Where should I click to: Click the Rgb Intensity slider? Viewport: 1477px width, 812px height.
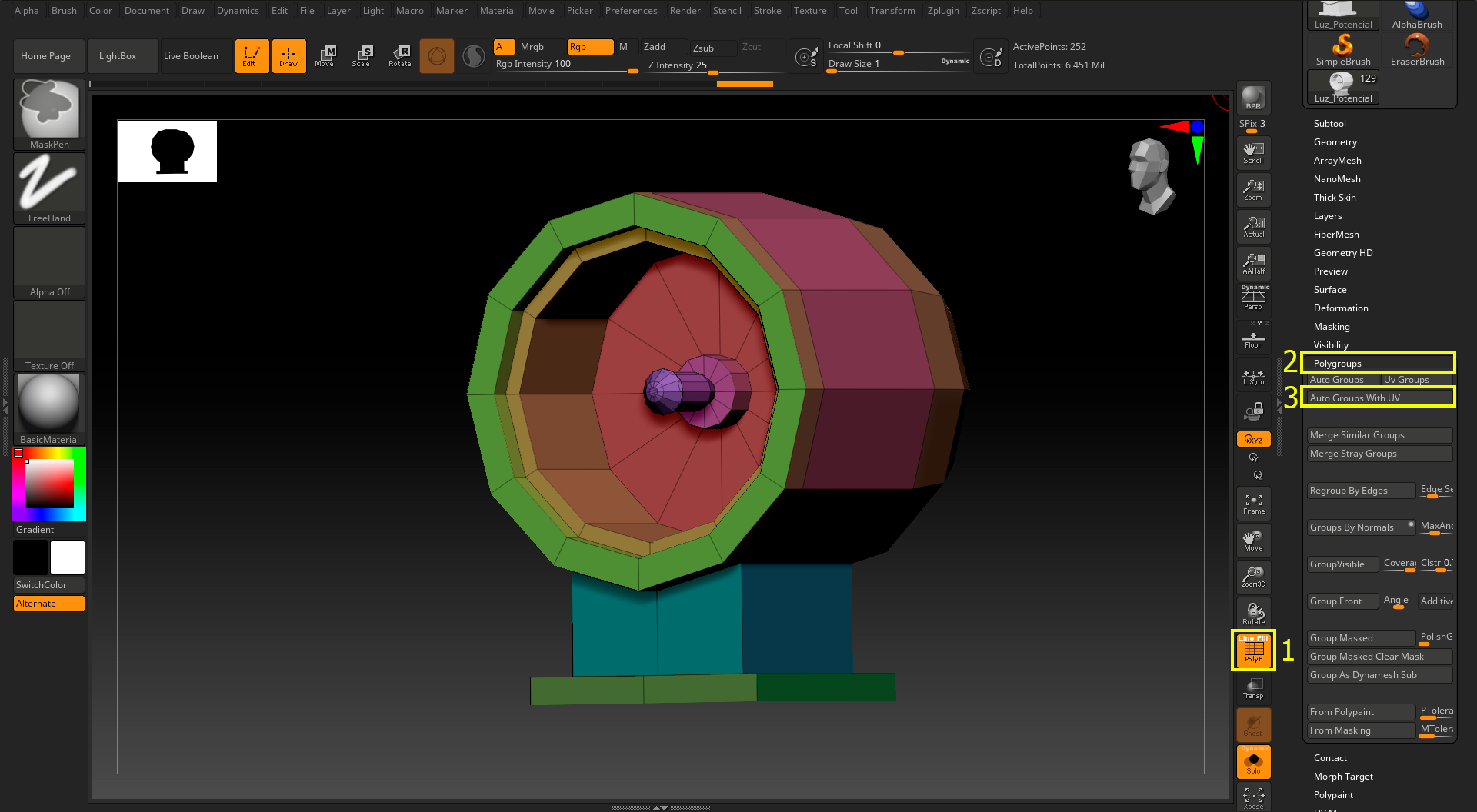click(x=566, y=65)
